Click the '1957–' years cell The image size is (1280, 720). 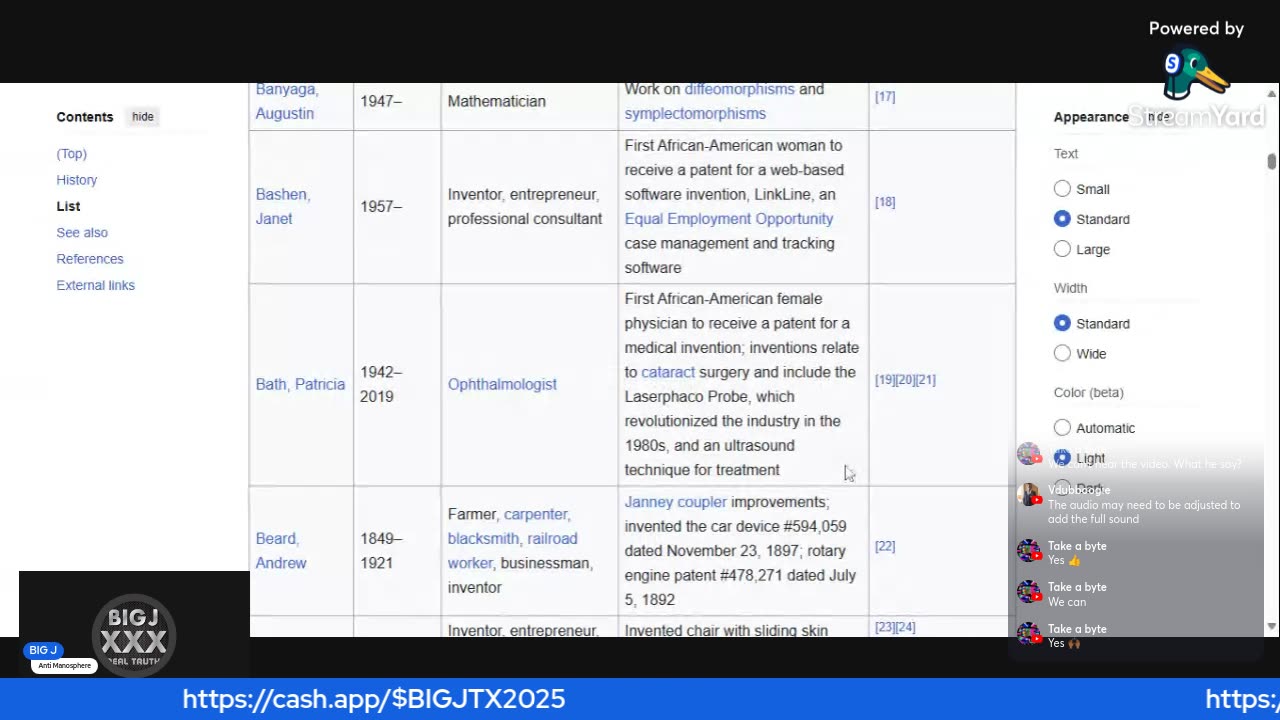[x=397, y=207]
